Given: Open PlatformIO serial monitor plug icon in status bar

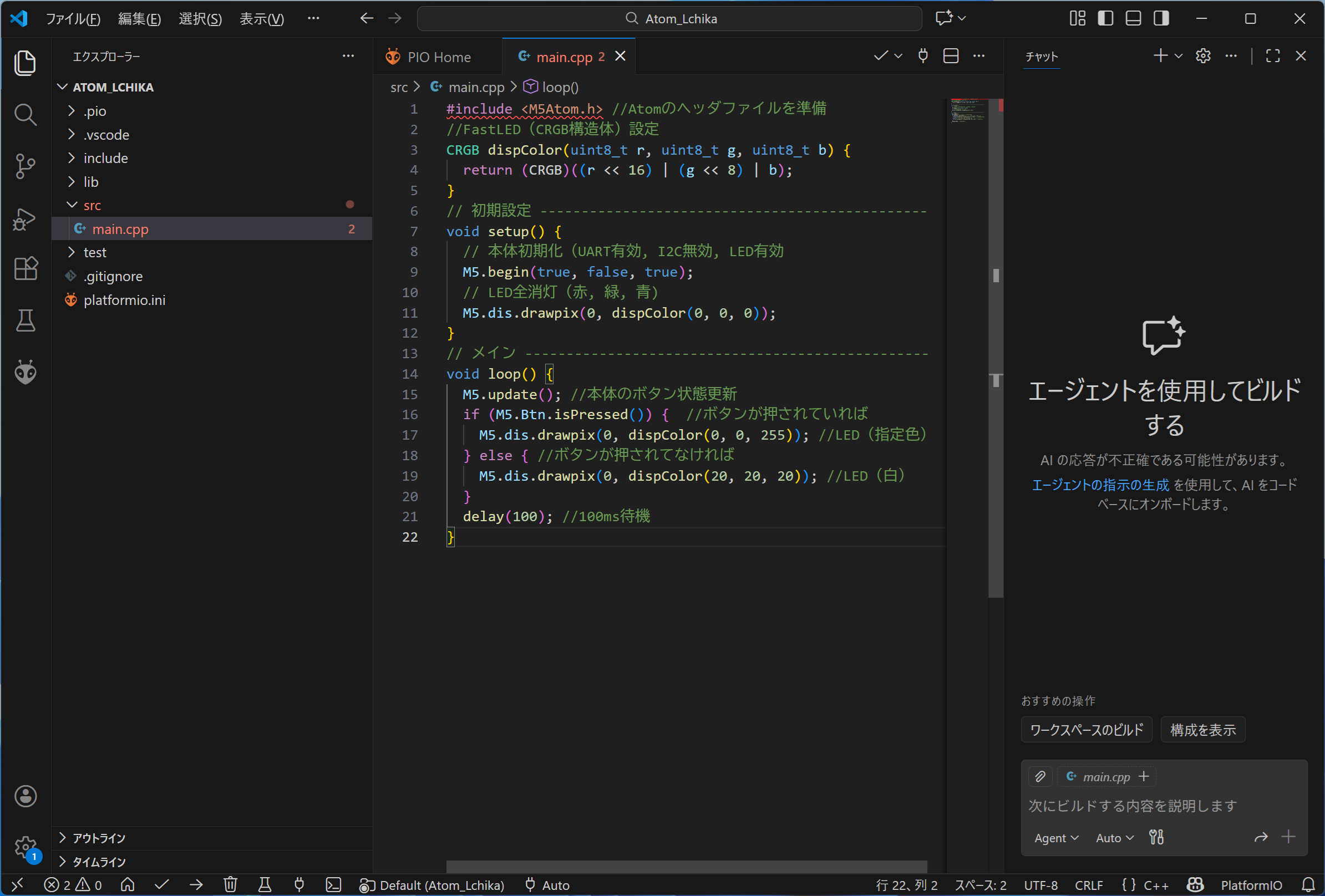Looking at the screenshot, I should click(299, 884).
